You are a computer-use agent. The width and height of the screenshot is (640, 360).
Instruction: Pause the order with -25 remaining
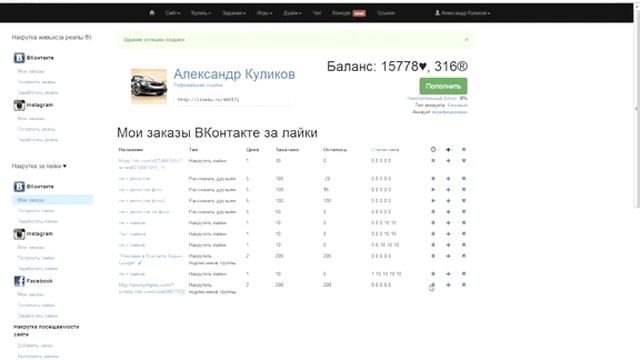click(x=433, y=178)
